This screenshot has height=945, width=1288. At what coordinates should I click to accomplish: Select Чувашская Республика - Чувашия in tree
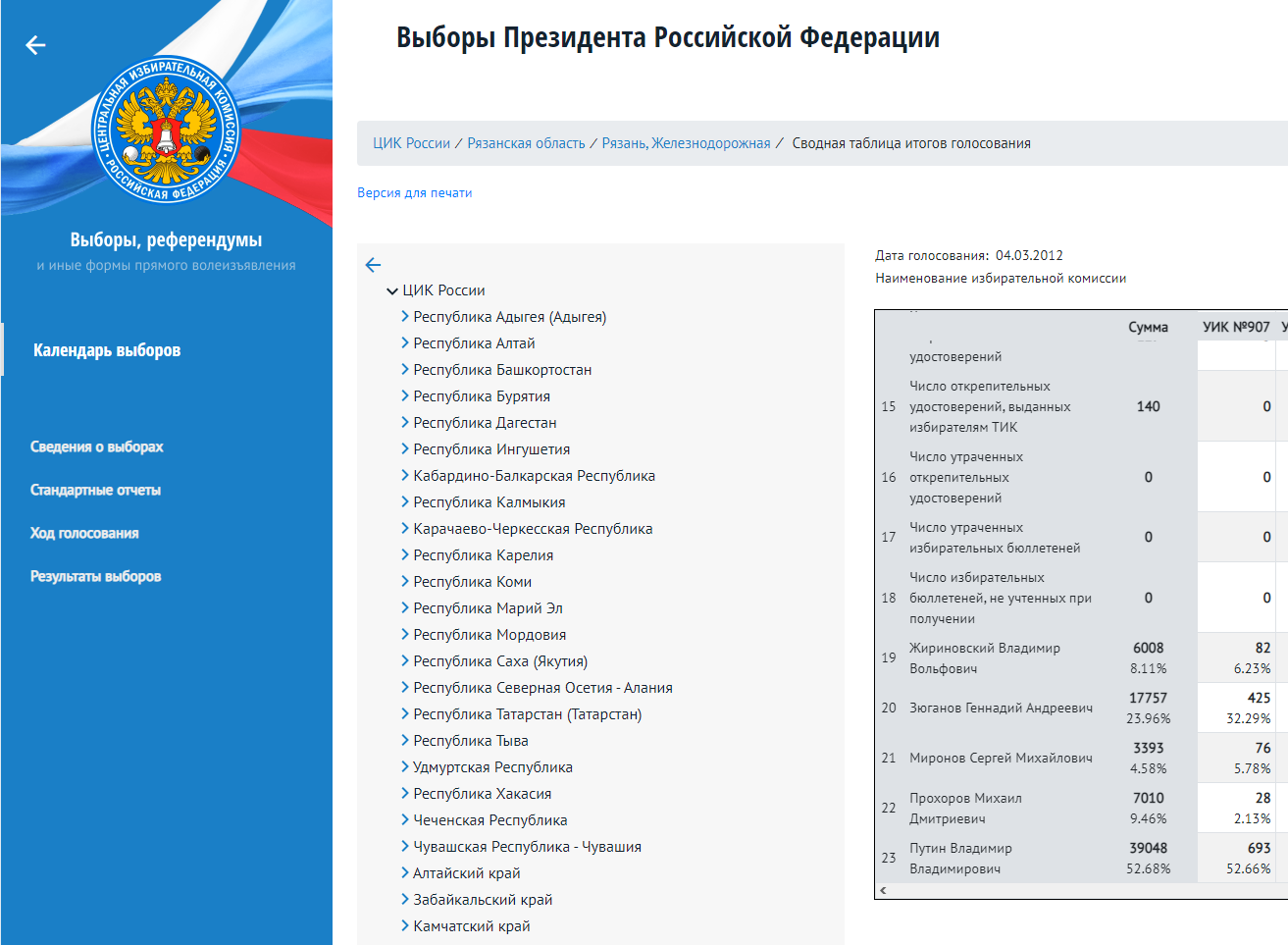point(527,847)
